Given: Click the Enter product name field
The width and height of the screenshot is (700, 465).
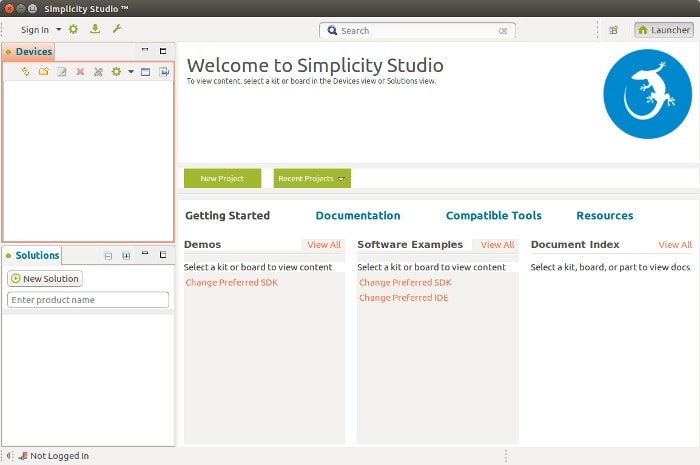Looking at the screenshot, I should tap(88, 300).
